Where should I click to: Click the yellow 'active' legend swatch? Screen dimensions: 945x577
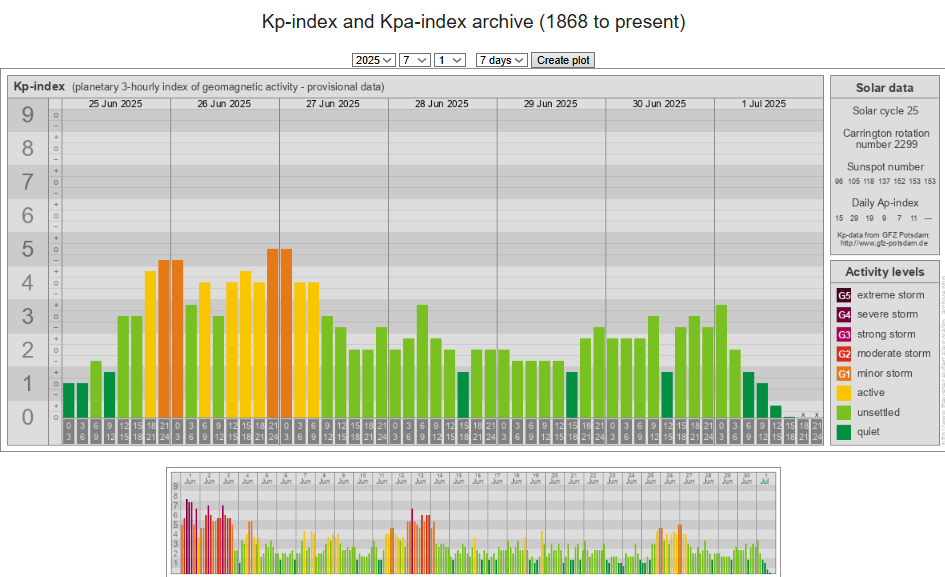pyautogui.click(x=844, y=393)
